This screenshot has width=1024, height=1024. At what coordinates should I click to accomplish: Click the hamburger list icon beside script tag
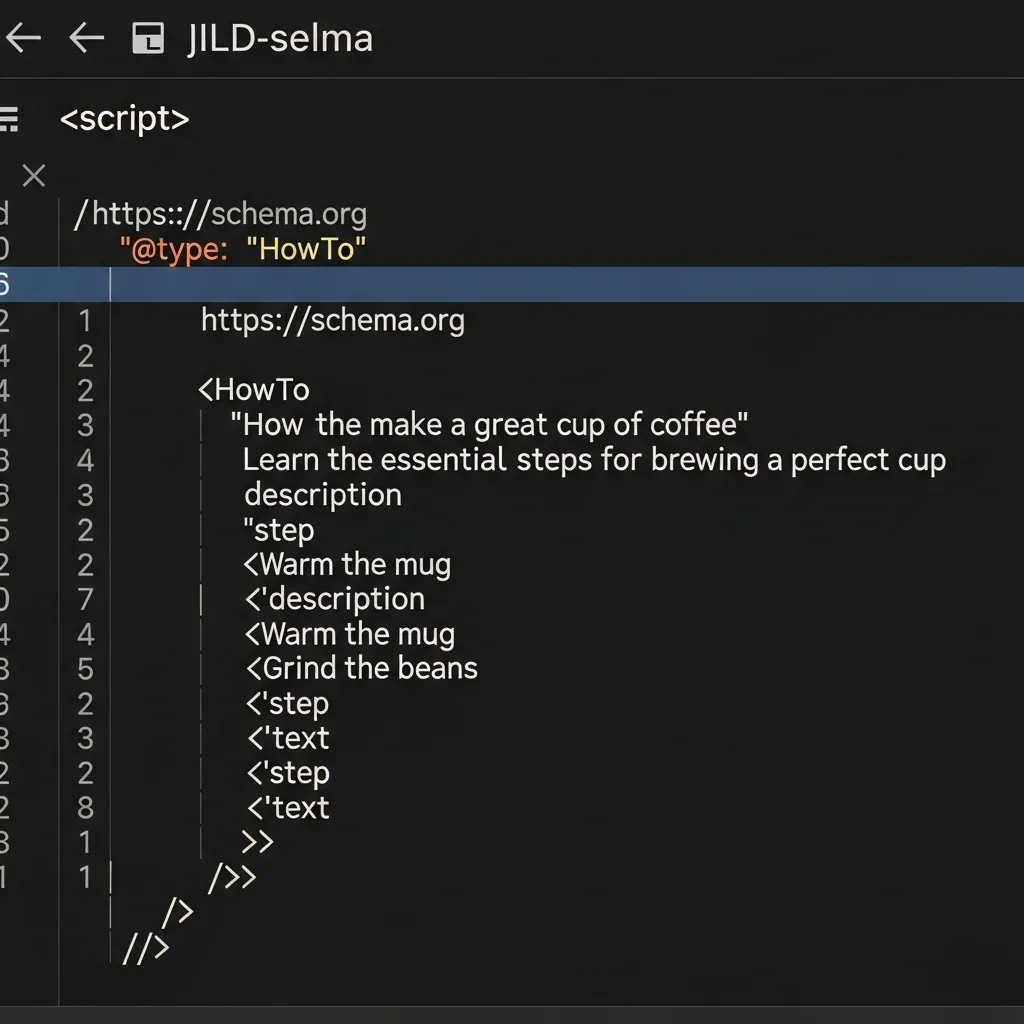(10, 119)
